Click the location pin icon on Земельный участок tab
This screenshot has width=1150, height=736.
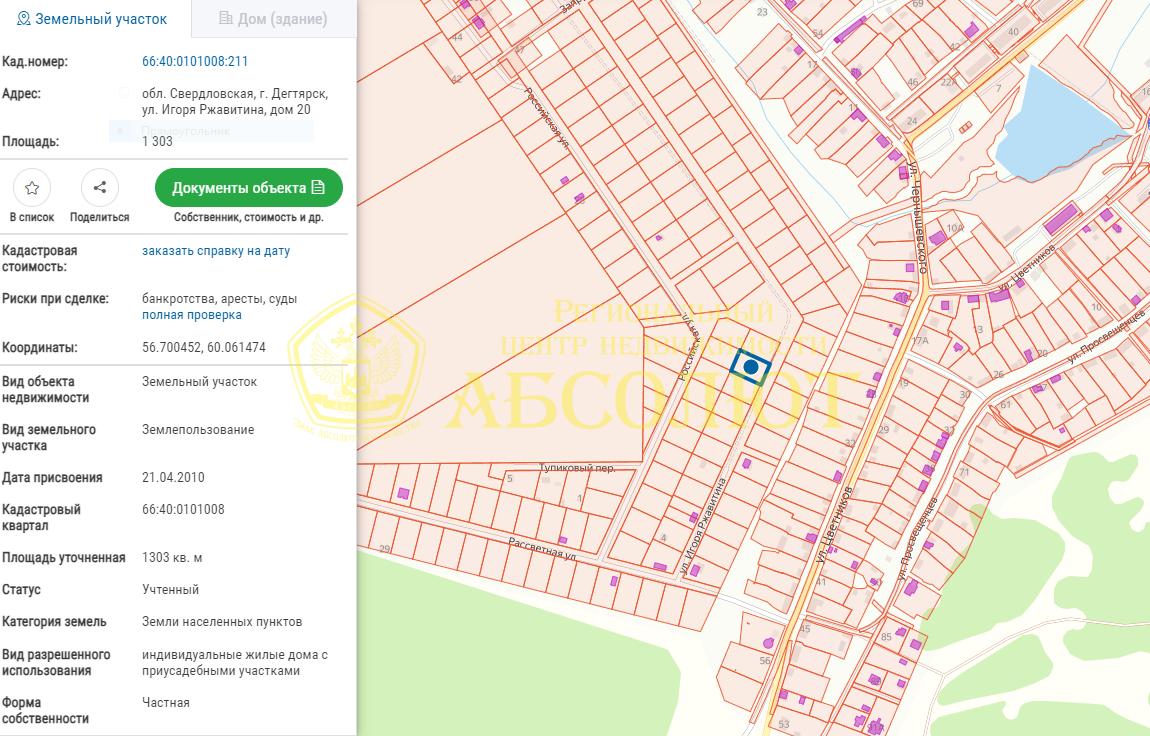pos(23,19)
